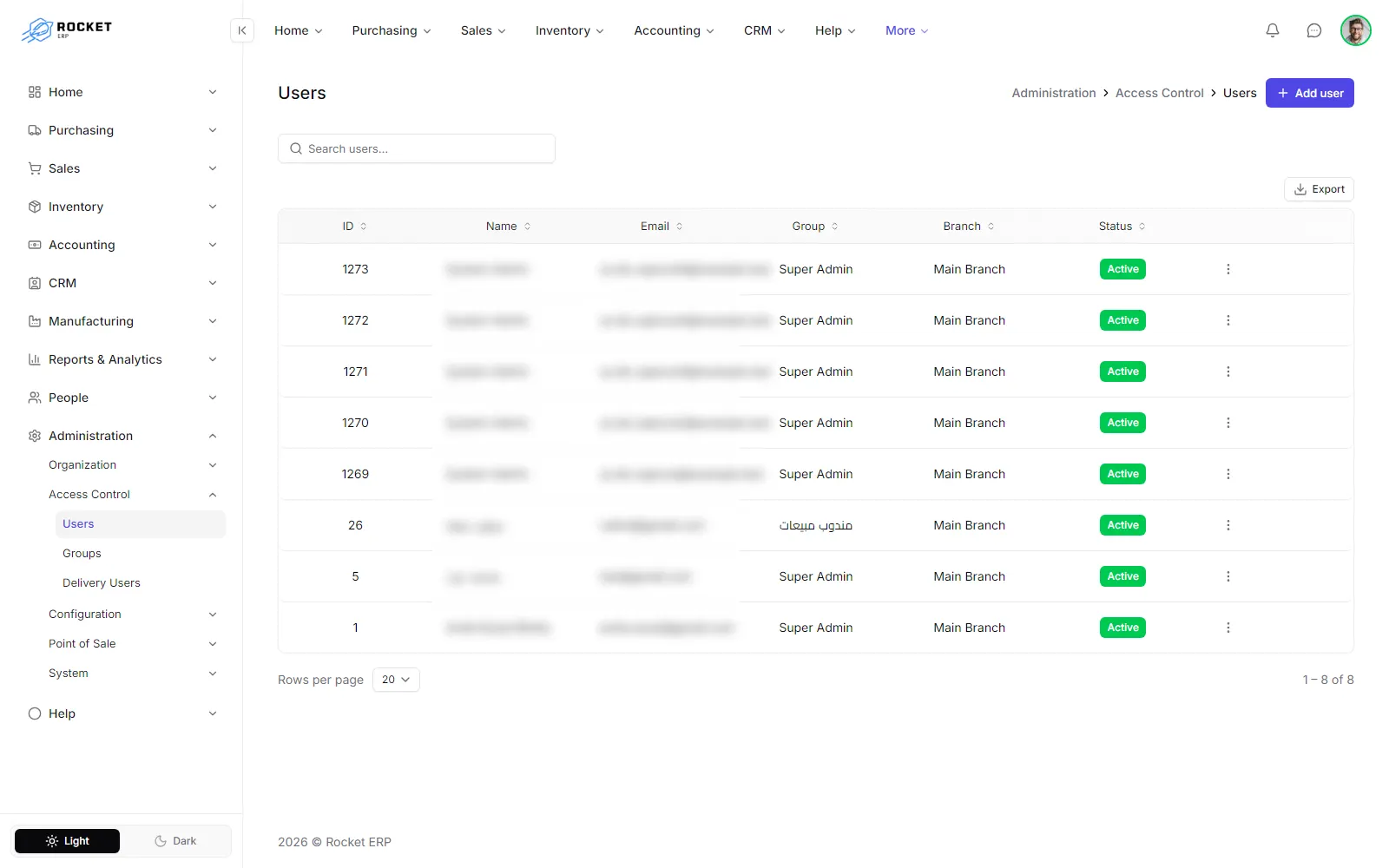Open row actions for user 5
The image size is (1389, 868).
1228,576
